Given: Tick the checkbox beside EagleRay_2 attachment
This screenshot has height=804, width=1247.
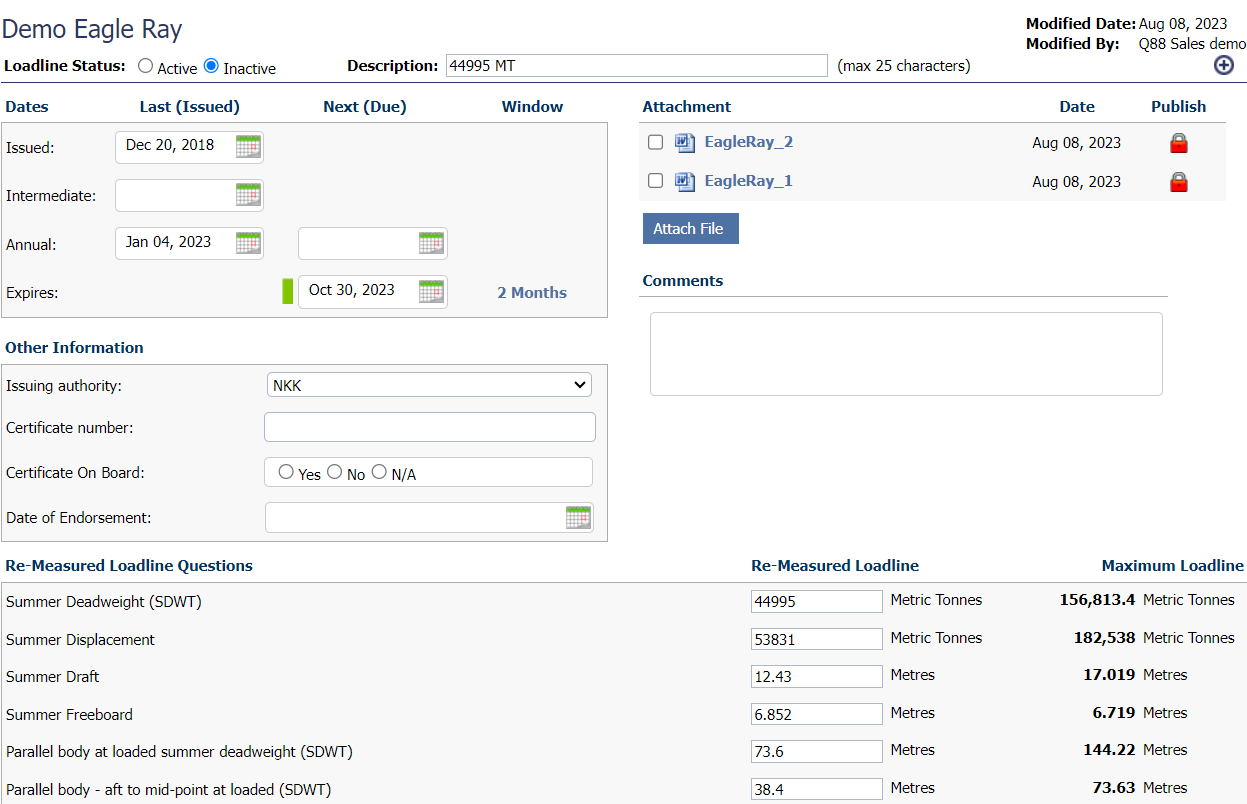Looking at the screenshot, I should [x=655, y=142].
